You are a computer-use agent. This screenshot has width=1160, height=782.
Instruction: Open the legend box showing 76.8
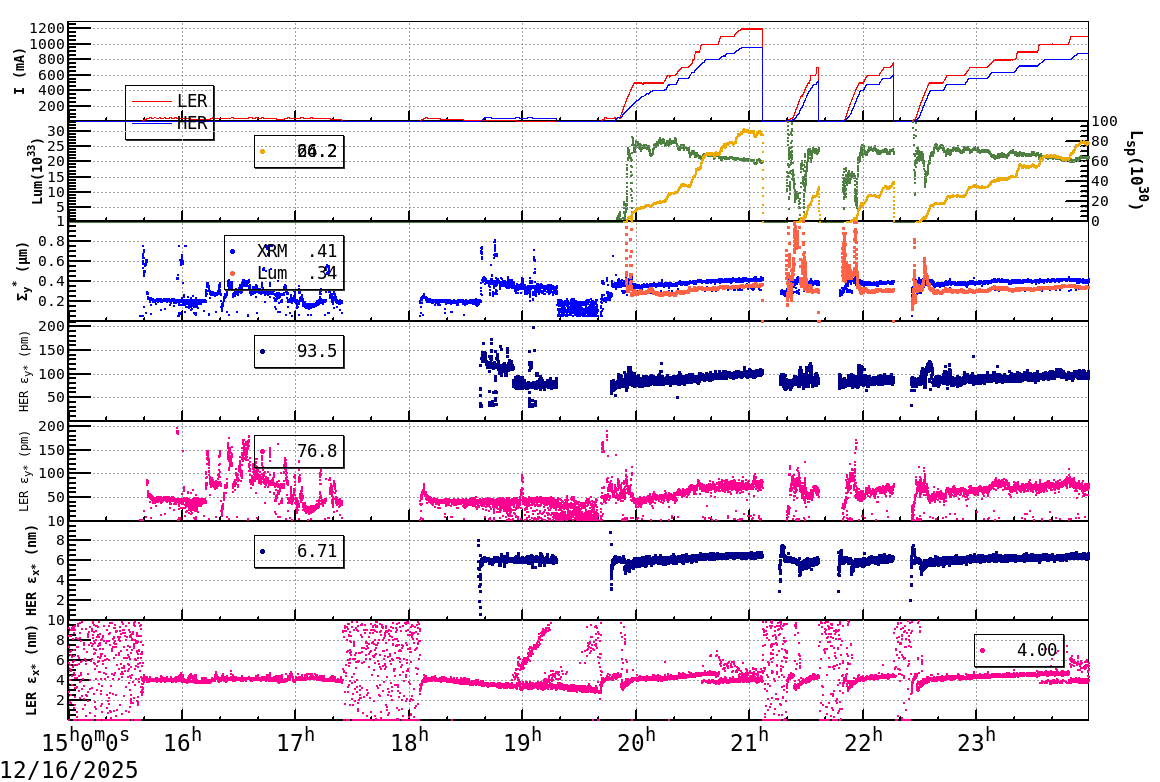coord(298,452)
